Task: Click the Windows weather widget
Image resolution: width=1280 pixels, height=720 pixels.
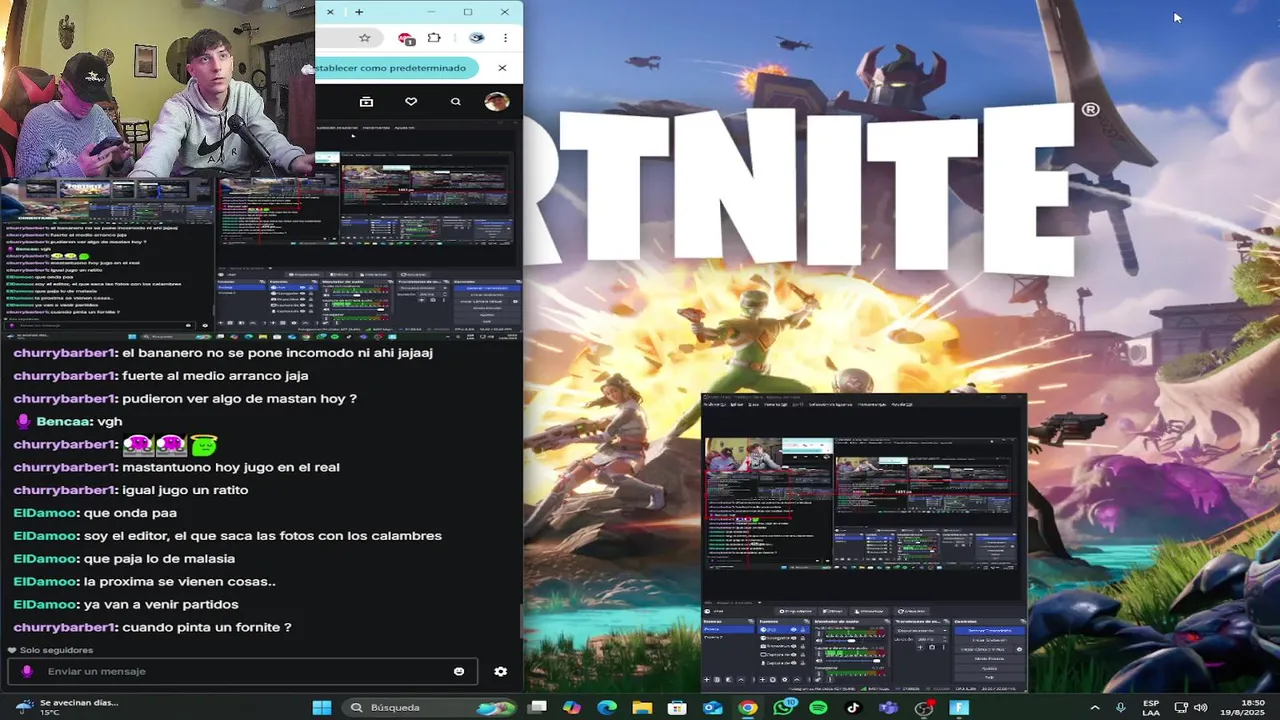Action: [68, 707]
